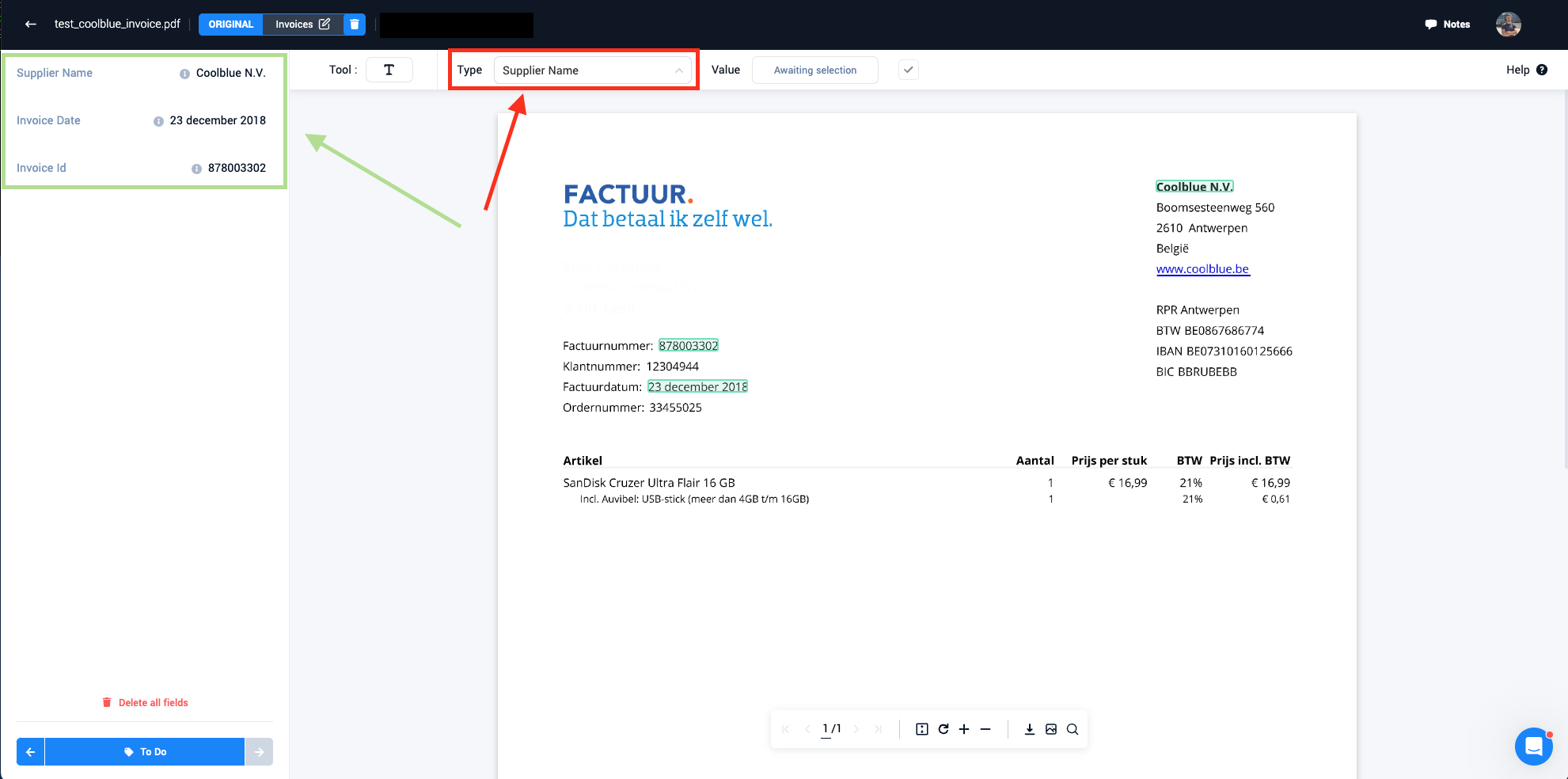The image size is (1568, 779).
Task: Click Ordernummer value 33455025
Action: [675, 408]
